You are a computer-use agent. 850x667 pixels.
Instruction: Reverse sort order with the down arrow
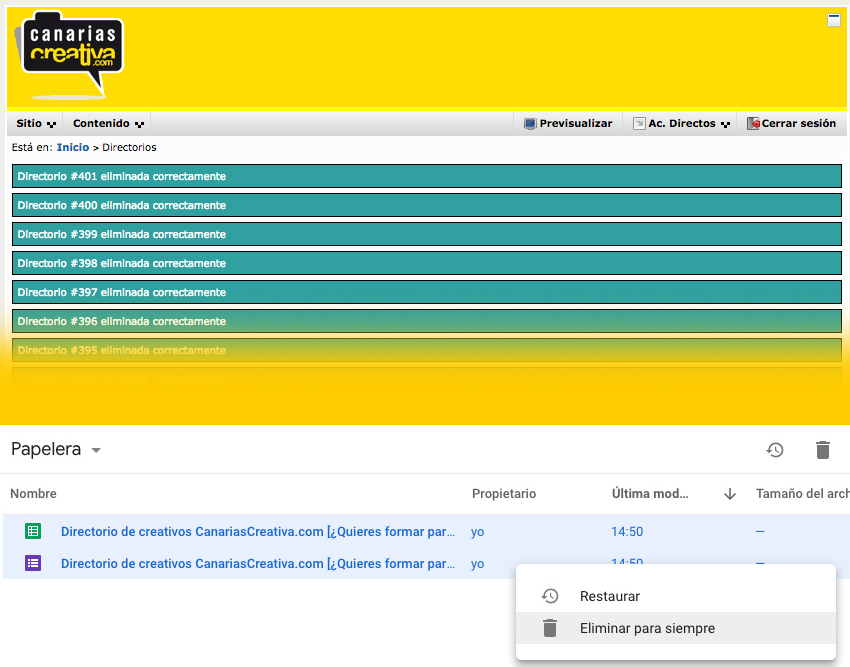pos(730,494)
